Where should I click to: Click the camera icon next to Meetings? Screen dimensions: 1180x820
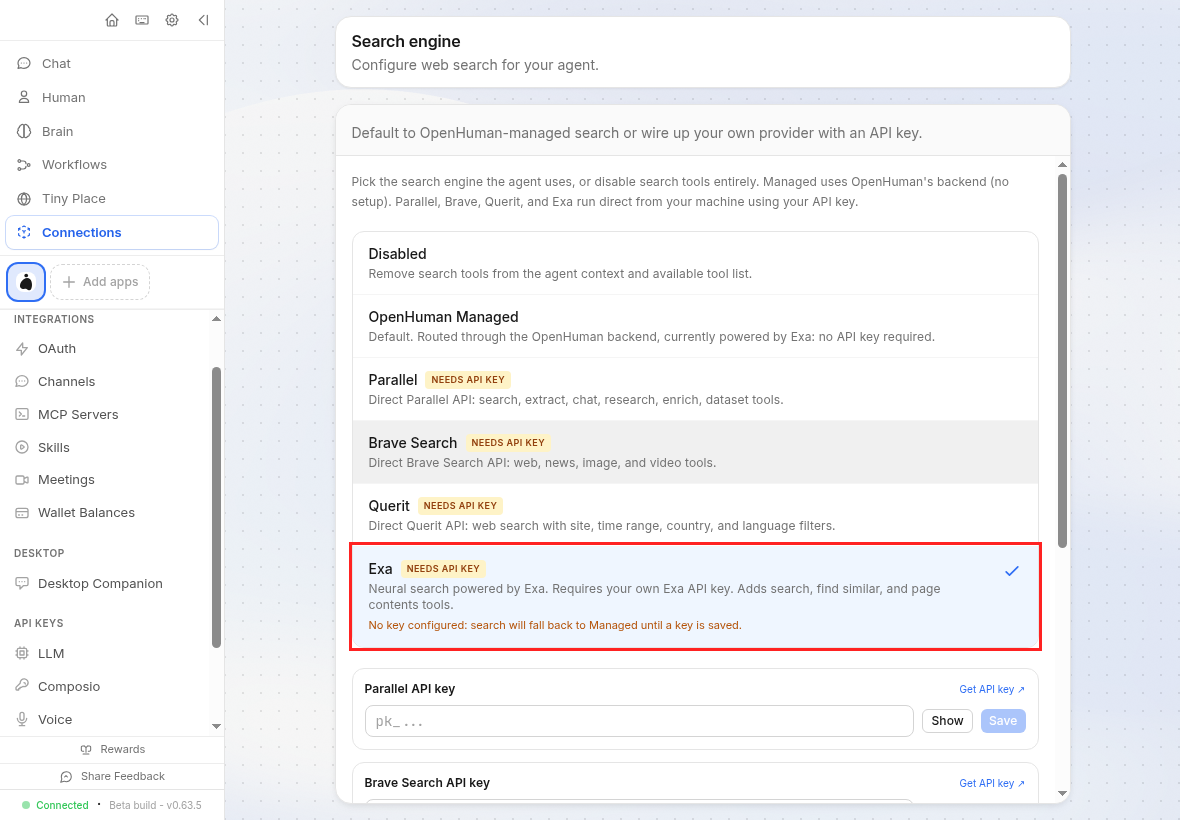[x=22, y=480]
